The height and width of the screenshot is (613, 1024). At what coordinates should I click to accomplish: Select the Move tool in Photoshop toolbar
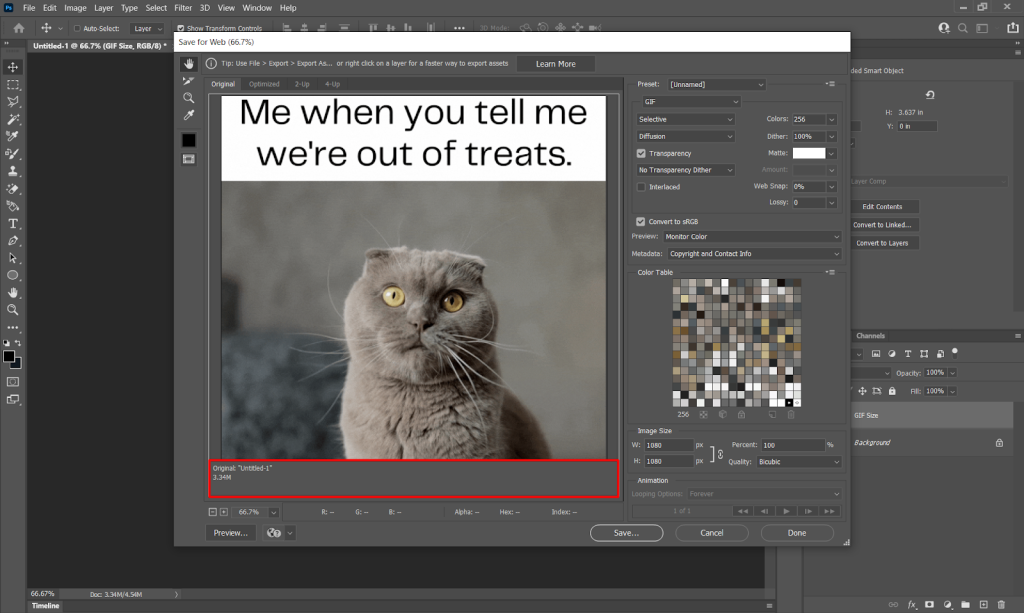[x=12, y=67]
